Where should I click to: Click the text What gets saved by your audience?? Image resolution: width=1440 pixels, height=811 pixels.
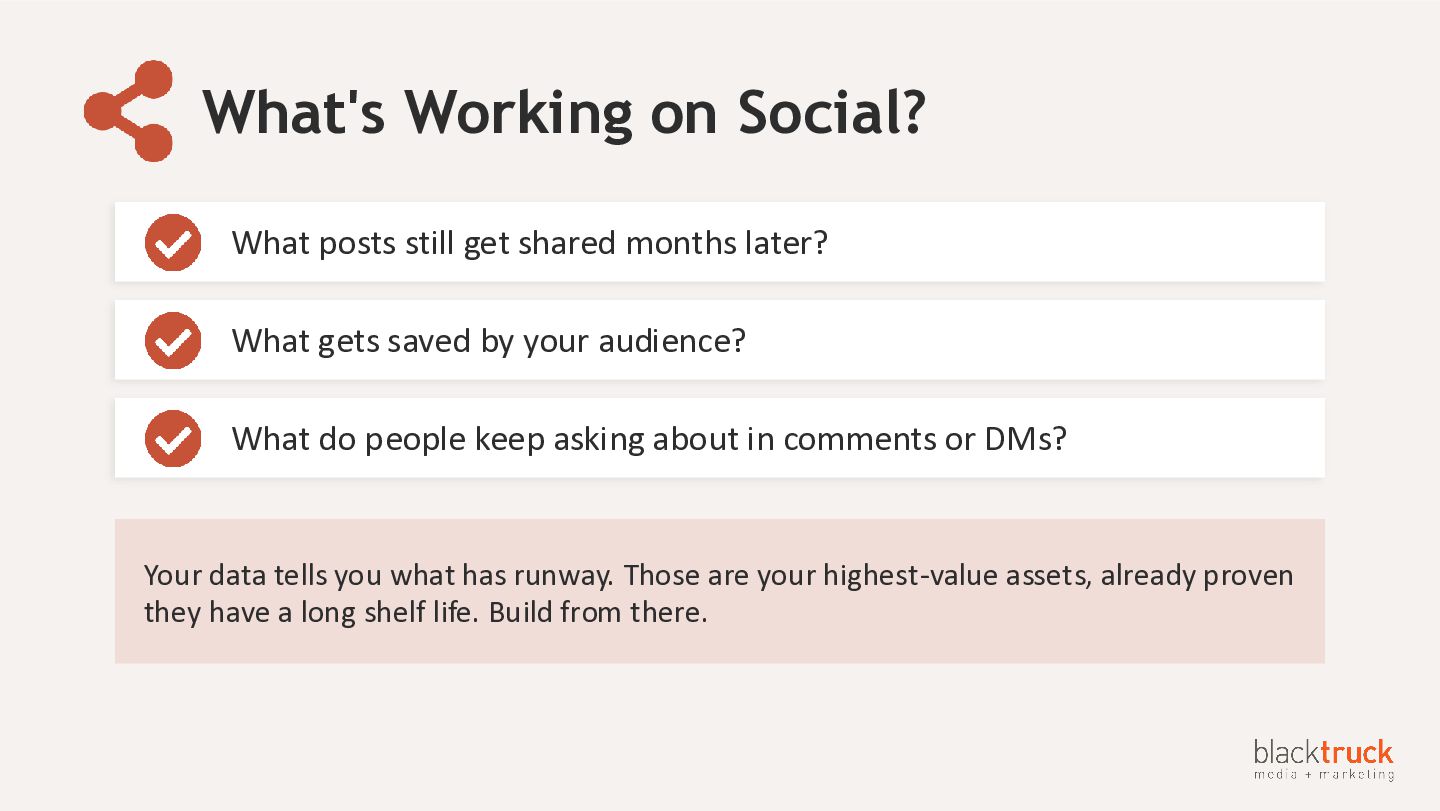point(489,341)
